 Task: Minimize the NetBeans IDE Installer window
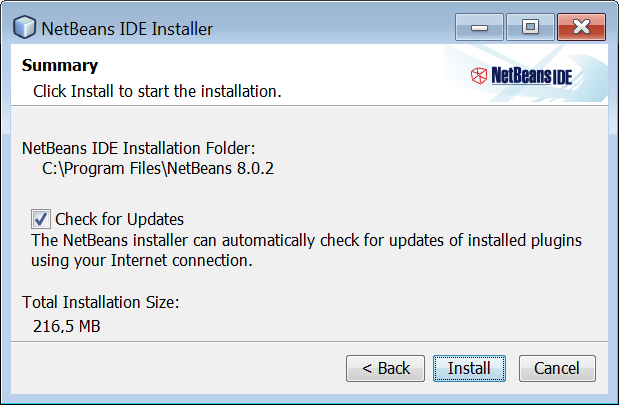(x=479, y=27)
